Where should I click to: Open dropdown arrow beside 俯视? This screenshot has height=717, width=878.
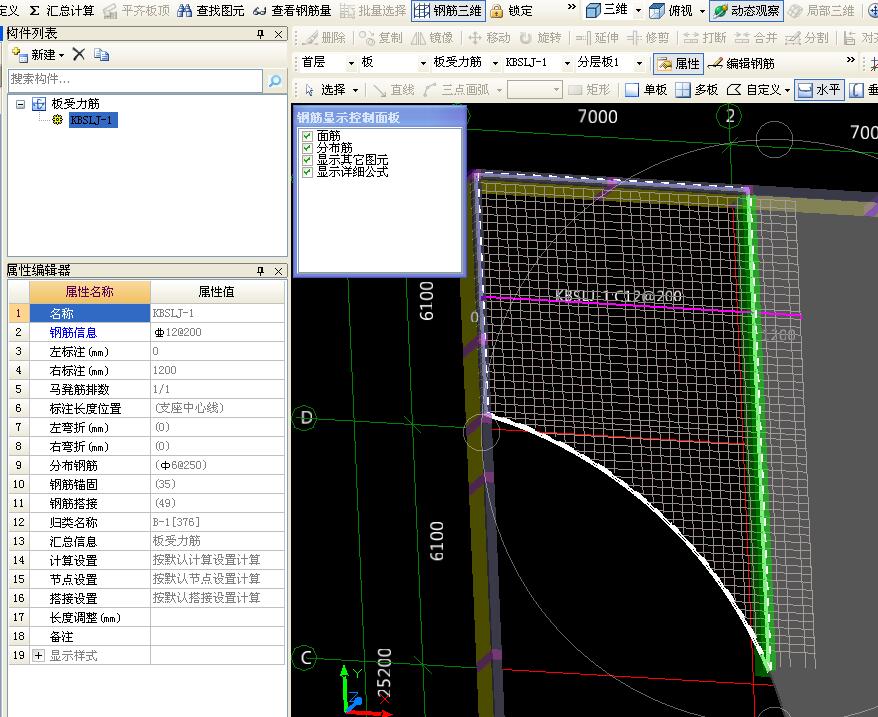(702, 11)
